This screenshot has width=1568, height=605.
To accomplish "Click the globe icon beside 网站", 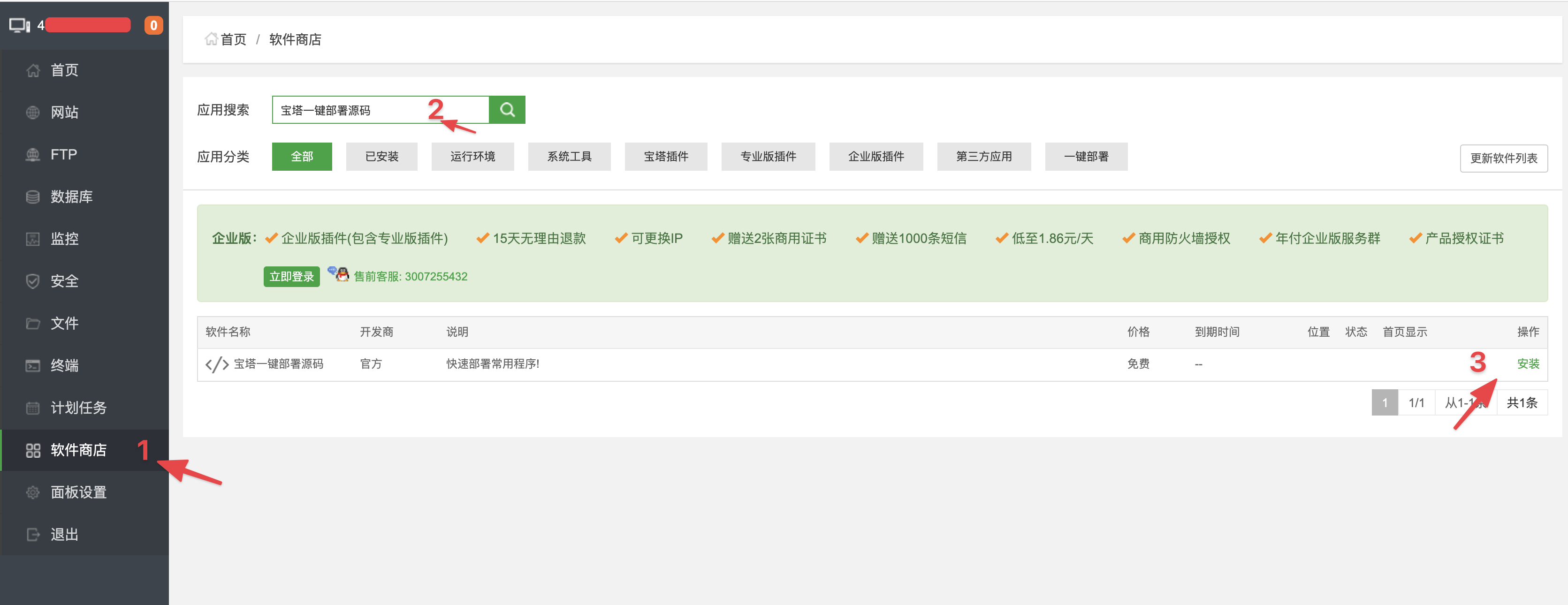I will (33, 113).
